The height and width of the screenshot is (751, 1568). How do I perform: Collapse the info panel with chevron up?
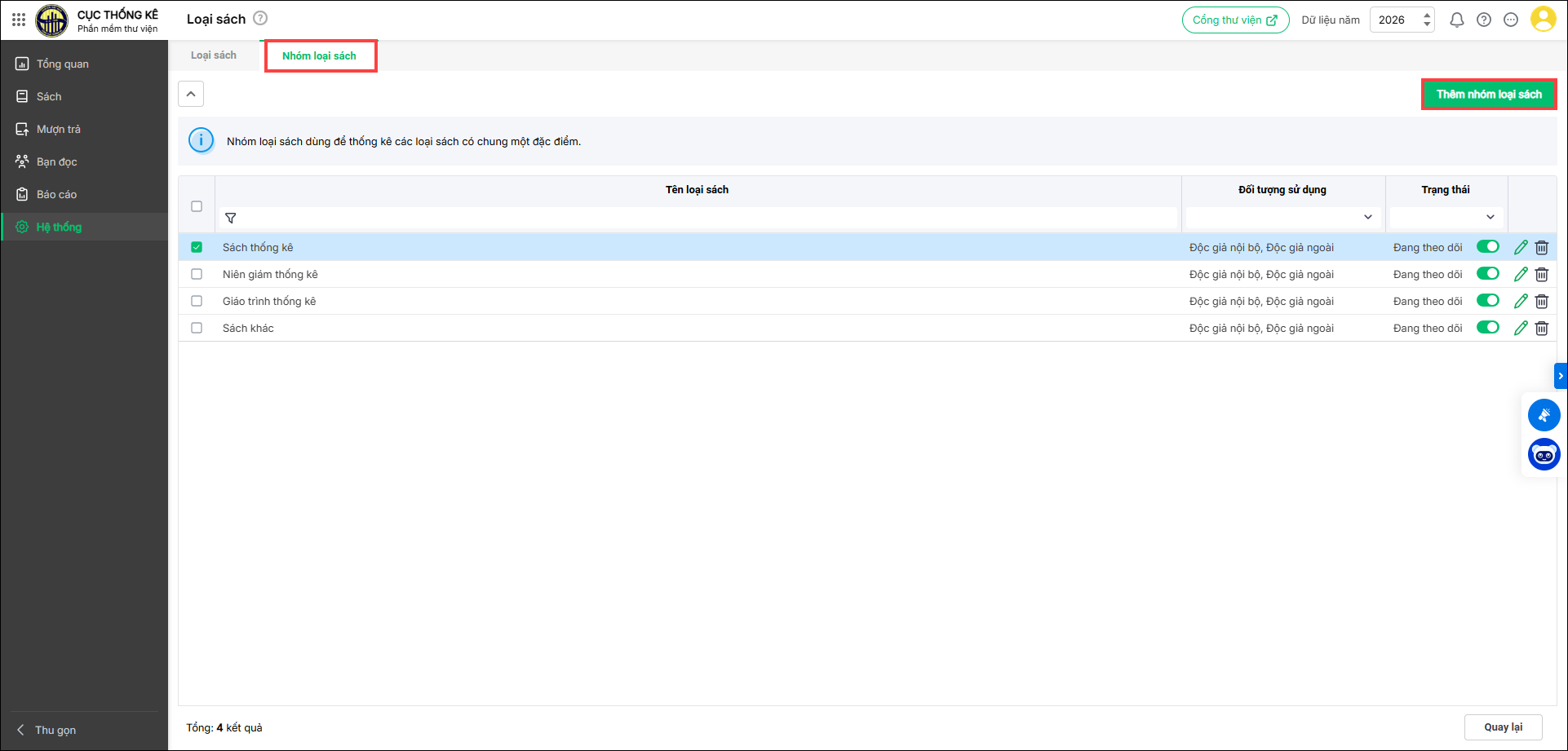(x=191, y=95)
